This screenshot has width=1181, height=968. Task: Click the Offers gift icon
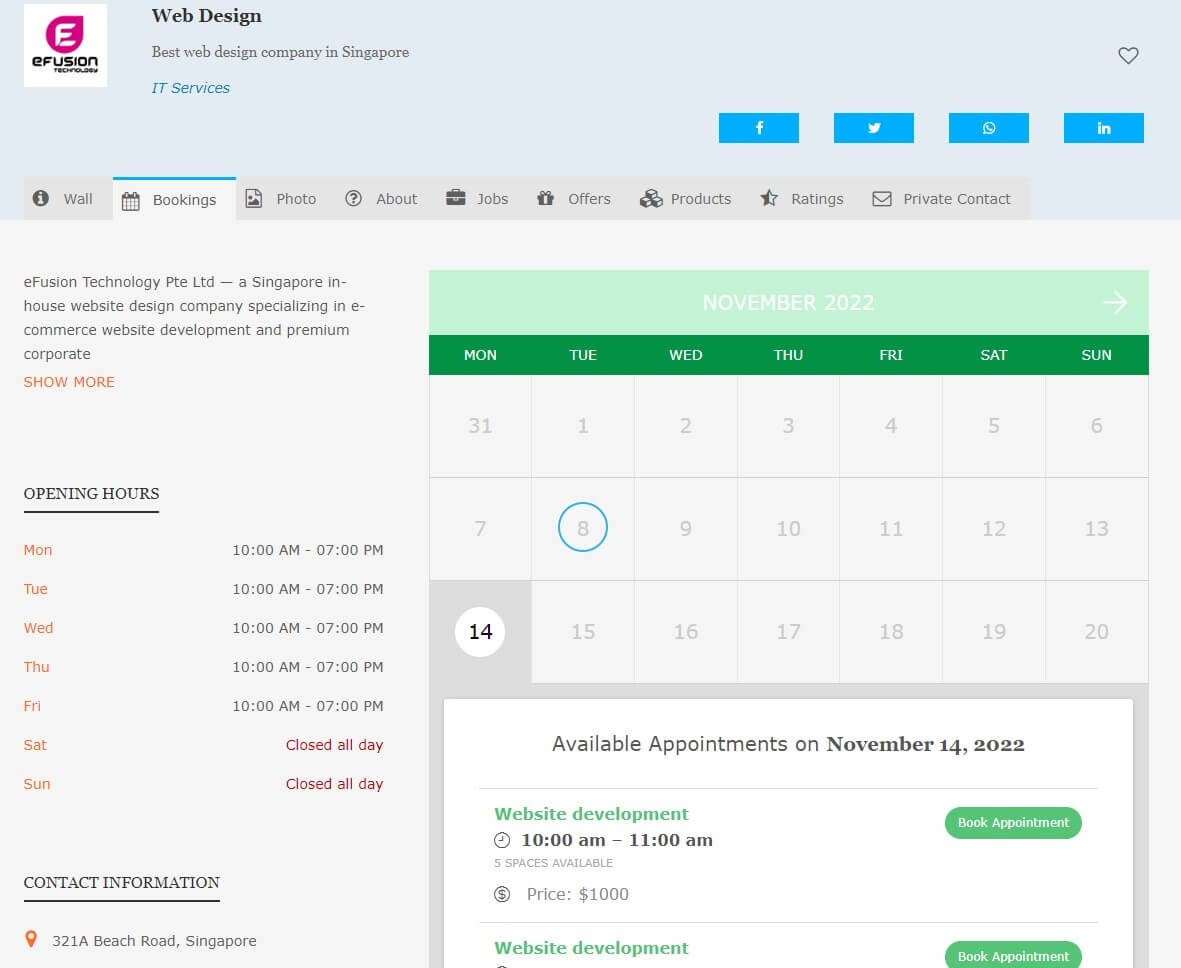click(x=545, y=198)
